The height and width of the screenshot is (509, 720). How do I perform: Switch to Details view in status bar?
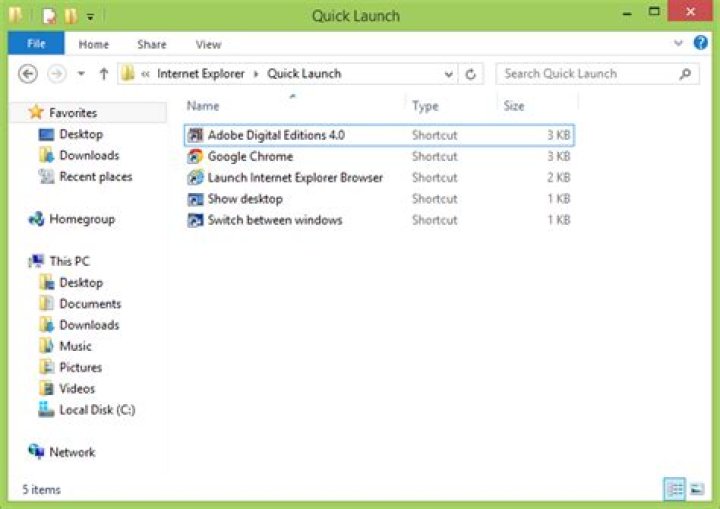[x=675, y=489]
